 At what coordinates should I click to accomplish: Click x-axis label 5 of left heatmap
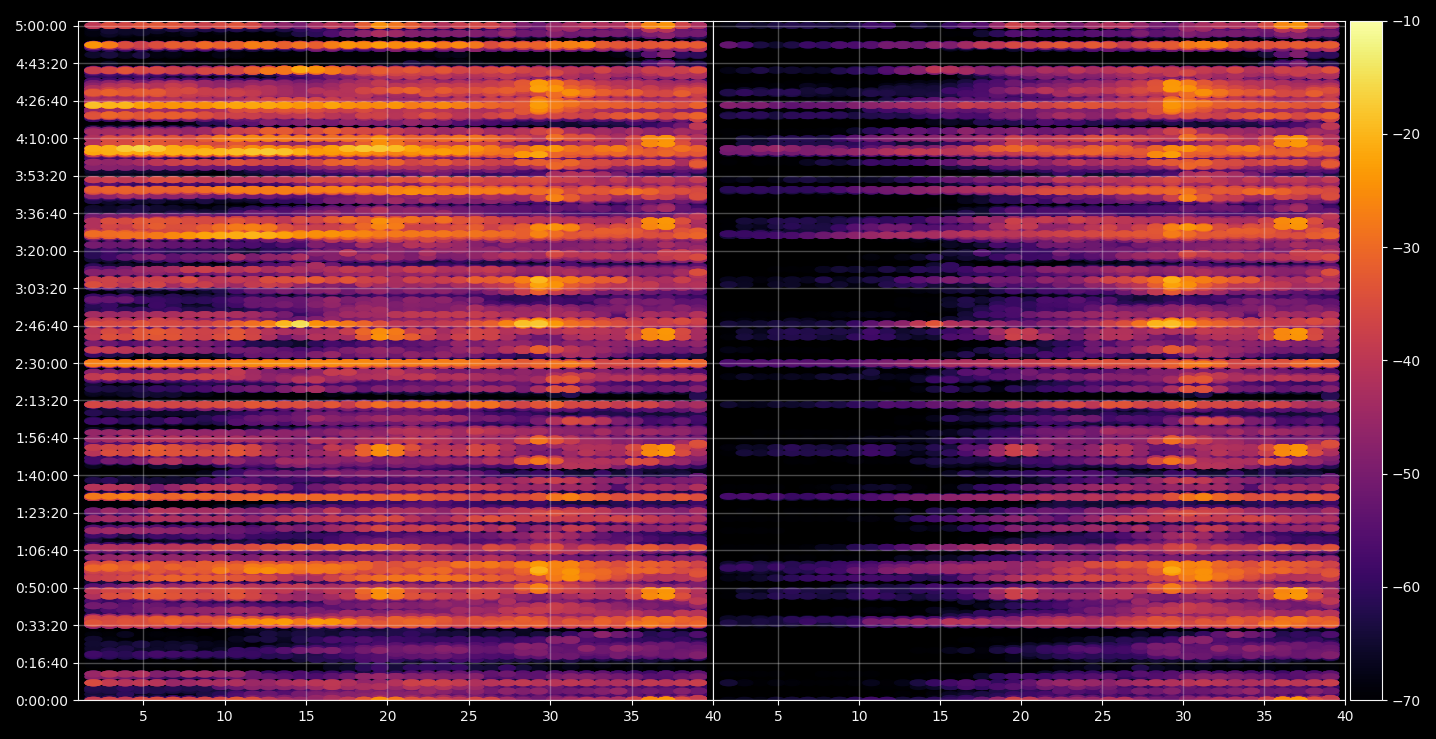(x=143, y=716)
